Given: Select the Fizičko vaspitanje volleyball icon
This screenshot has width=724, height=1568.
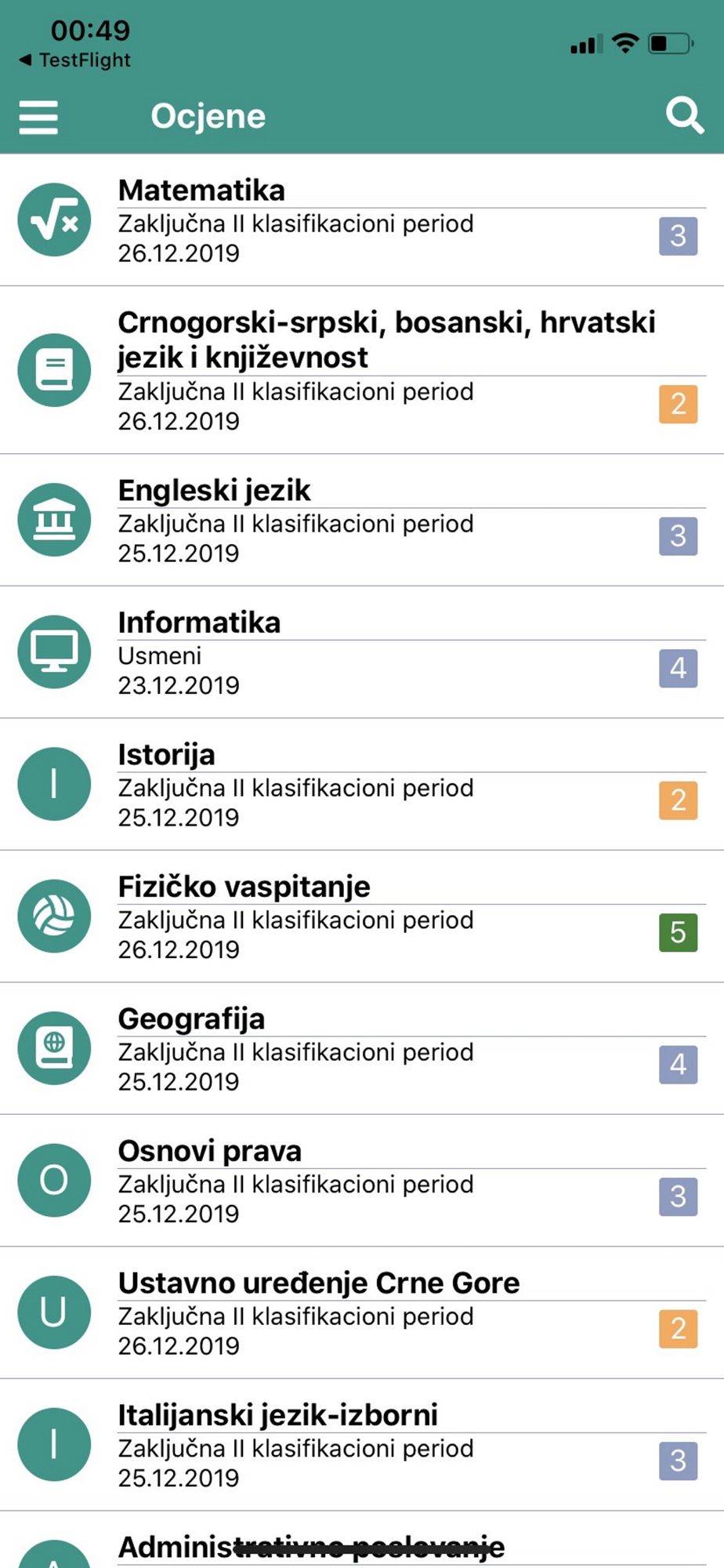Looking at the screenshot, I should click(54, 916).
